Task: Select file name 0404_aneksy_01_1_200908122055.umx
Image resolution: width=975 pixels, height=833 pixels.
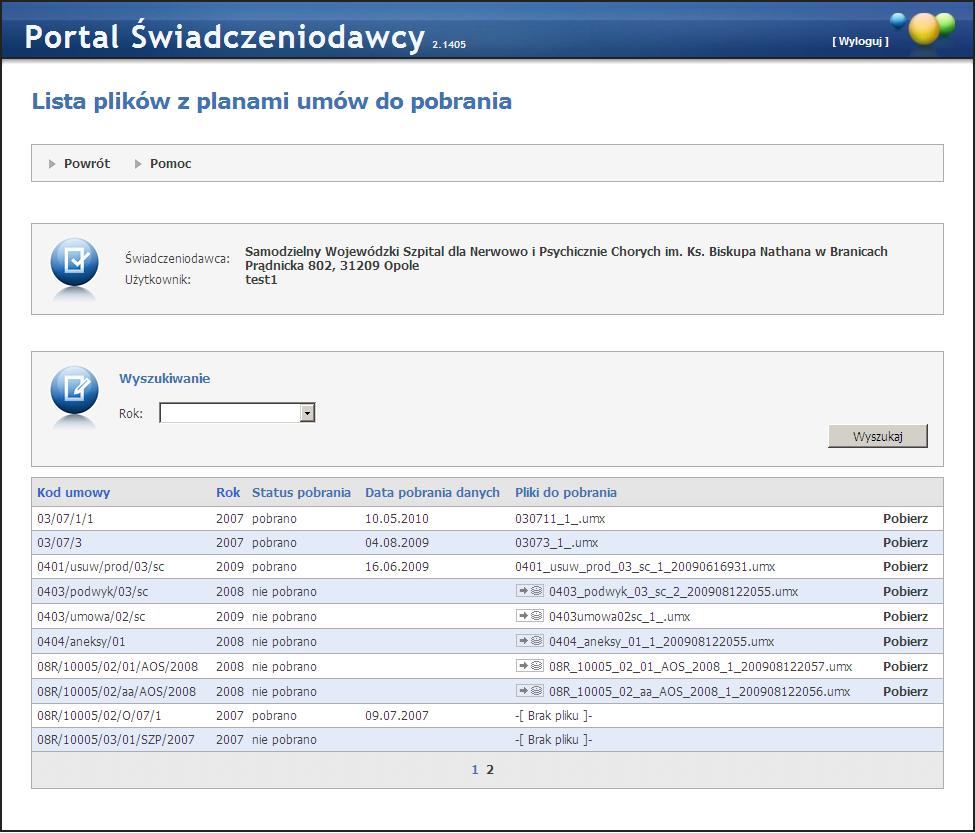Action: (662, 642)
